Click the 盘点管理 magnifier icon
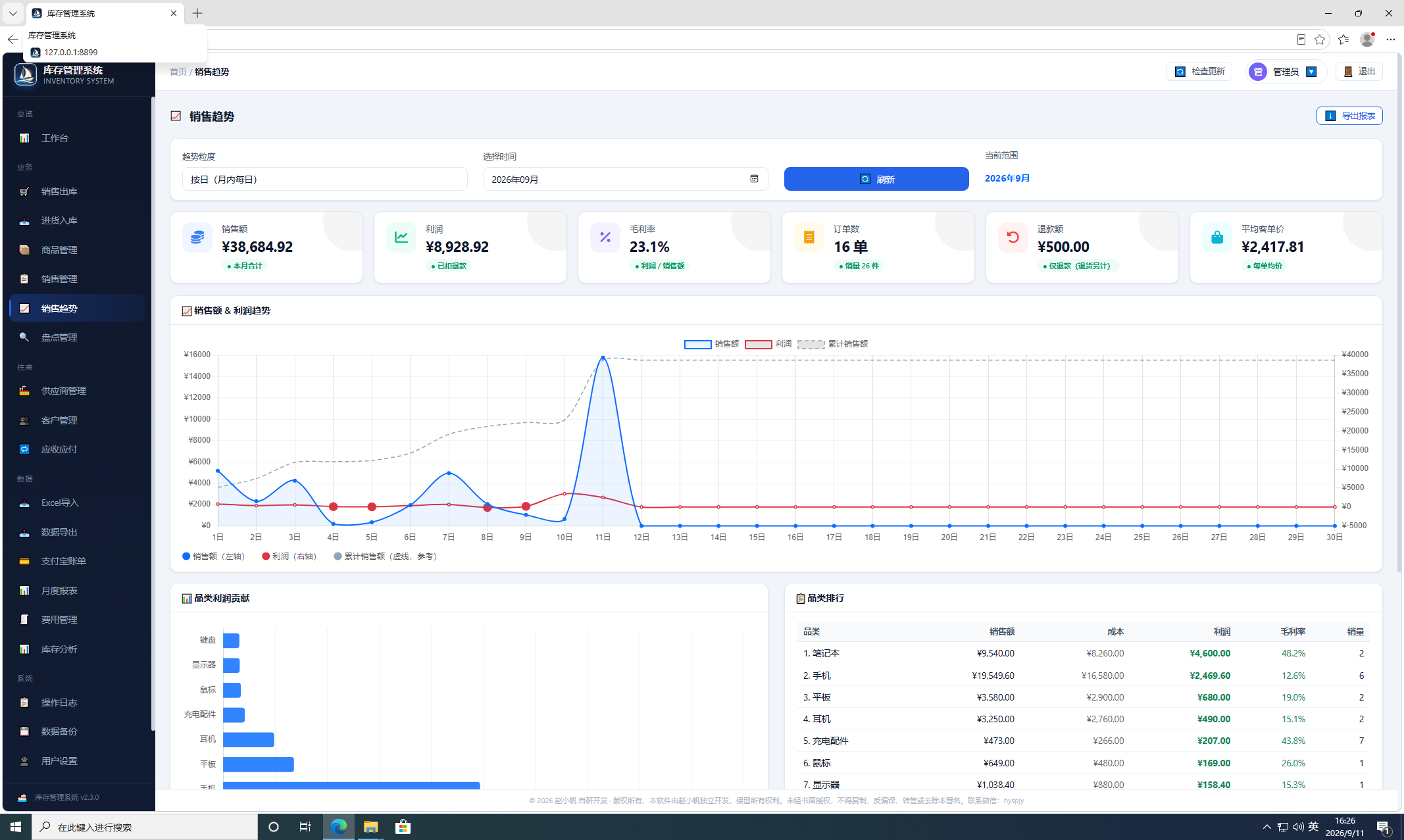1404x840 pixels. pos(24,337)
